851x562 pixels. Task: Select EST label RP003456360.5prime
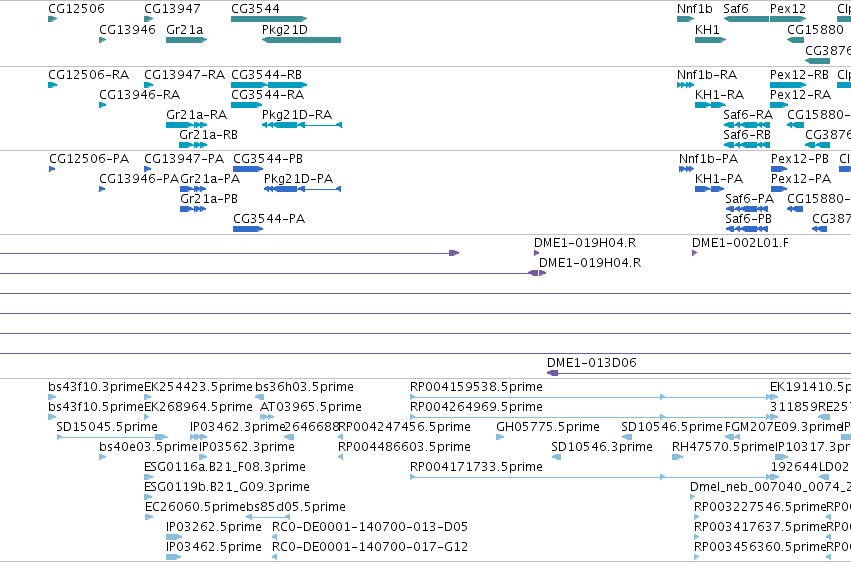click(x=760, y=547)
